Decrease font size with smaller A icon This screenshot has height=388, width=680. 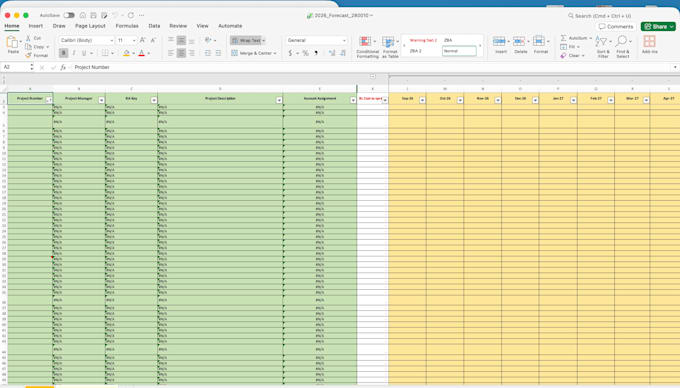pyautogui.click(x=153, y=40)
